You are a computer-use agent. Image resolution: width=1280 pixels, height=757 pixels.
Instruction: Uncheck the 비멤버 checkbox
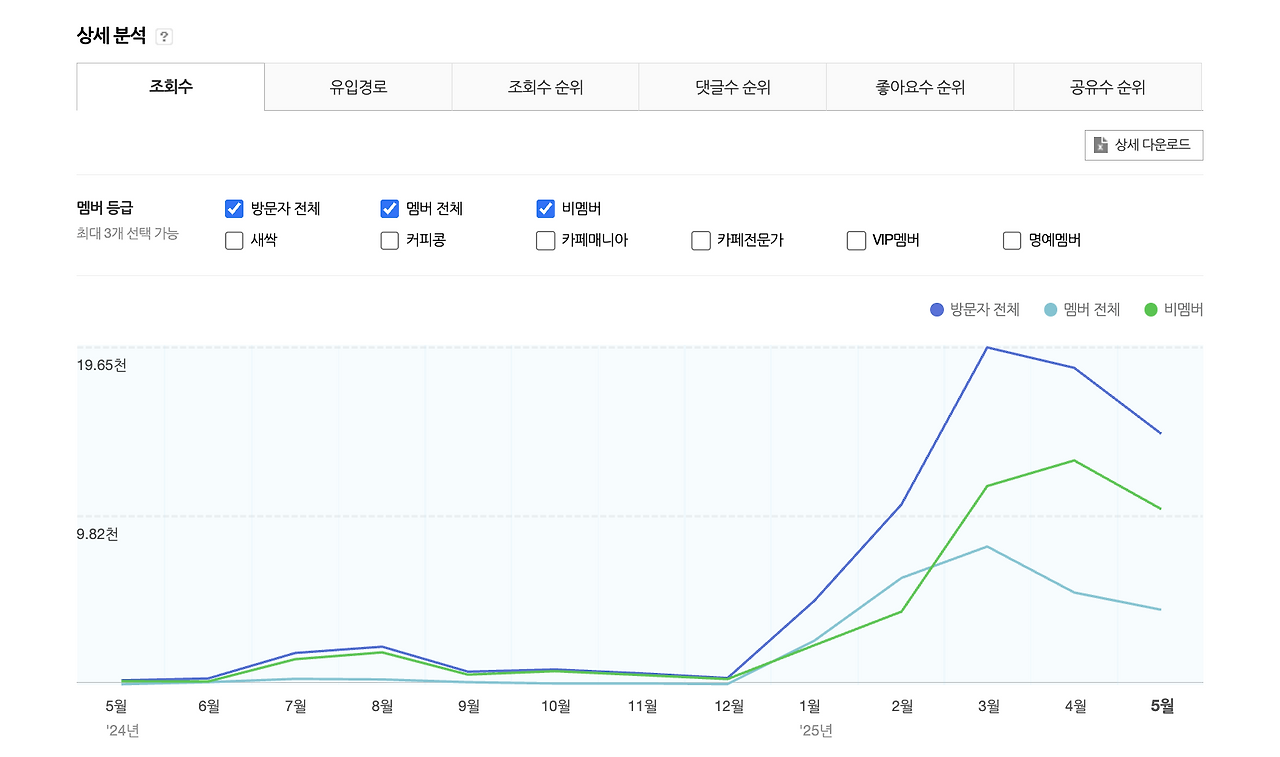click(x=545, y=208)
